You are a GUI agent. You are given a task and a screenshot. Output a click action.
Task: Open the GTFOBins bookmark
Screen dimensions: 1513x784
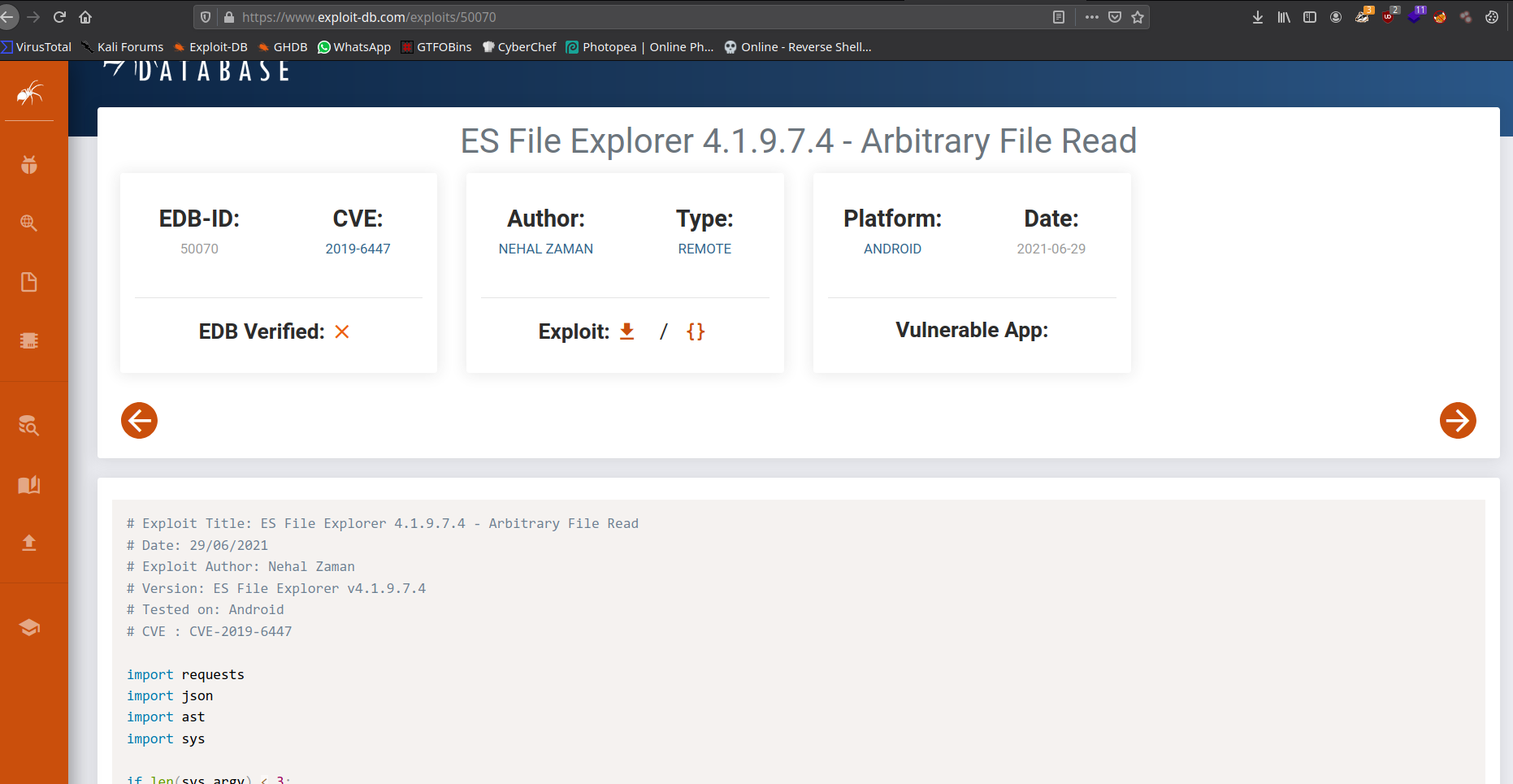(436, 47)
